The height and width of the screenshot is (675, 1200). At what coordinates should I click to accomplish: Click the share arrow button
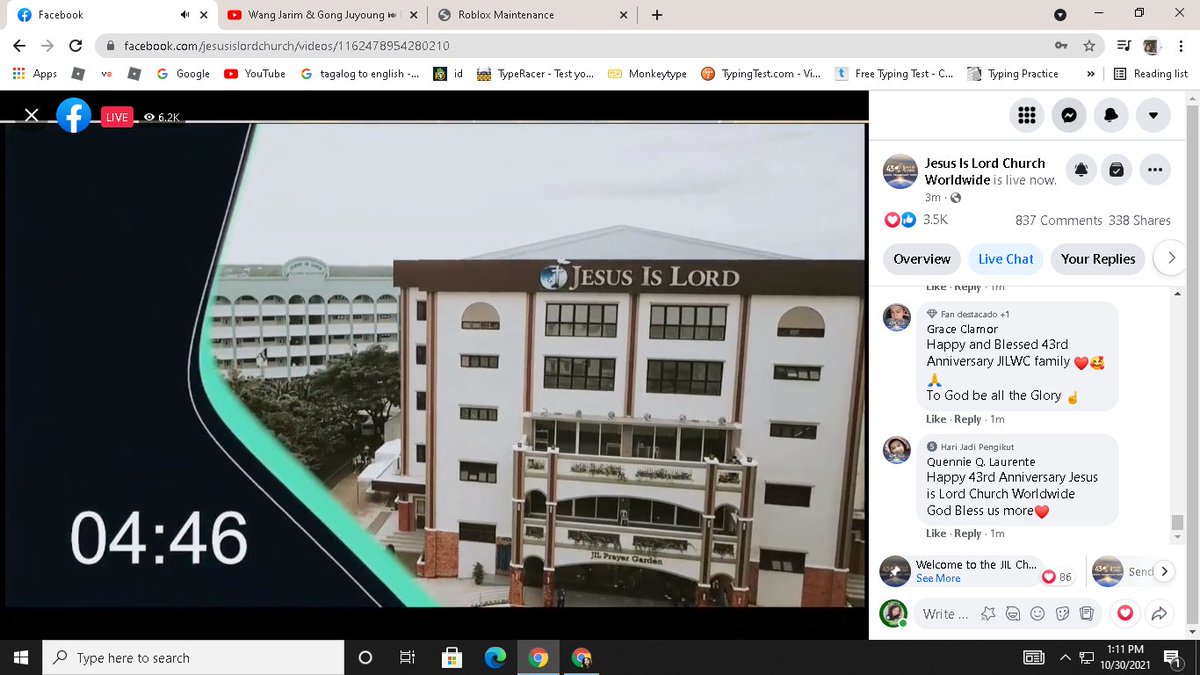tap(1160, 613)
